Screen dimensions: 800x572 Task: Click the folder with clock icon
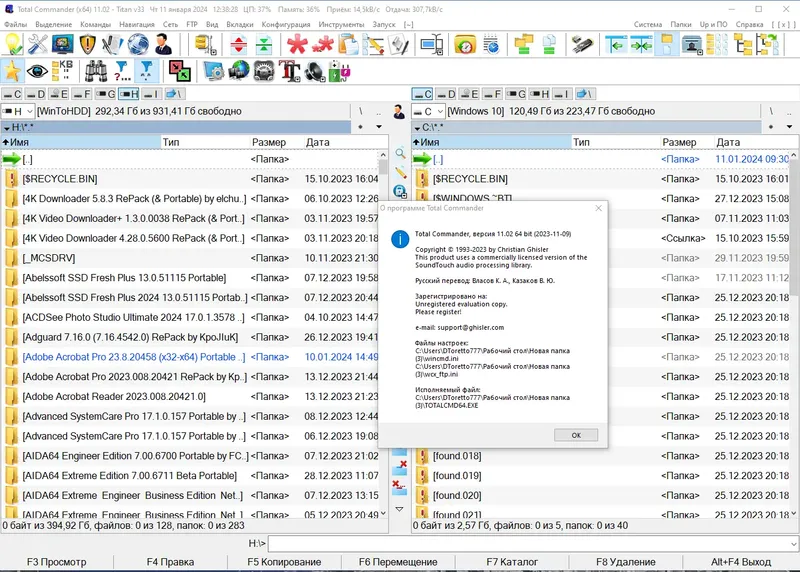pyautogui.click(x=464, y=44)
